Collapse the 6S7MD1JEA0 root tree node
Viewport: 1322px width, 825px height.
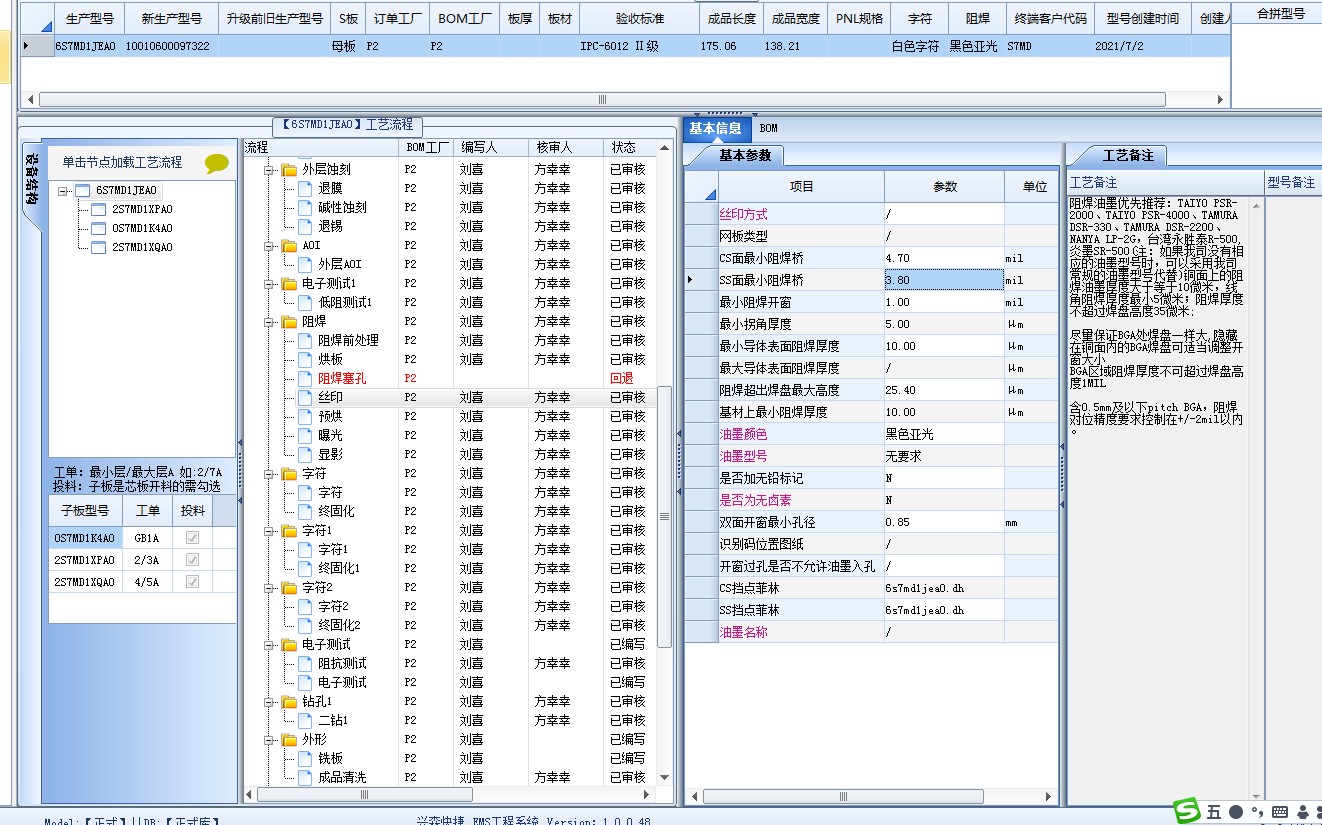pyautogui.click(x=64, y=191)
